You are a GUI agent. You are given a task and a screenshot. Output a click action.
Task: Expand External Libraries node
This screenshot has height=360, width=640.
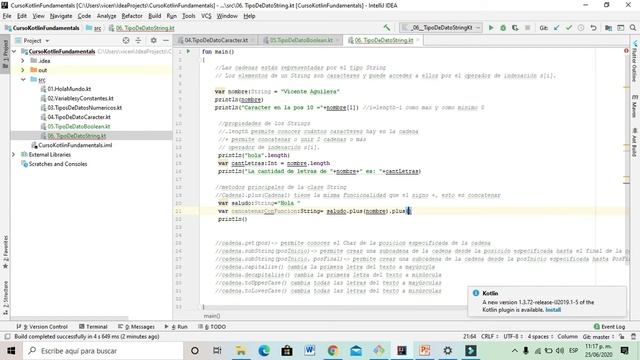pos(14,155)
